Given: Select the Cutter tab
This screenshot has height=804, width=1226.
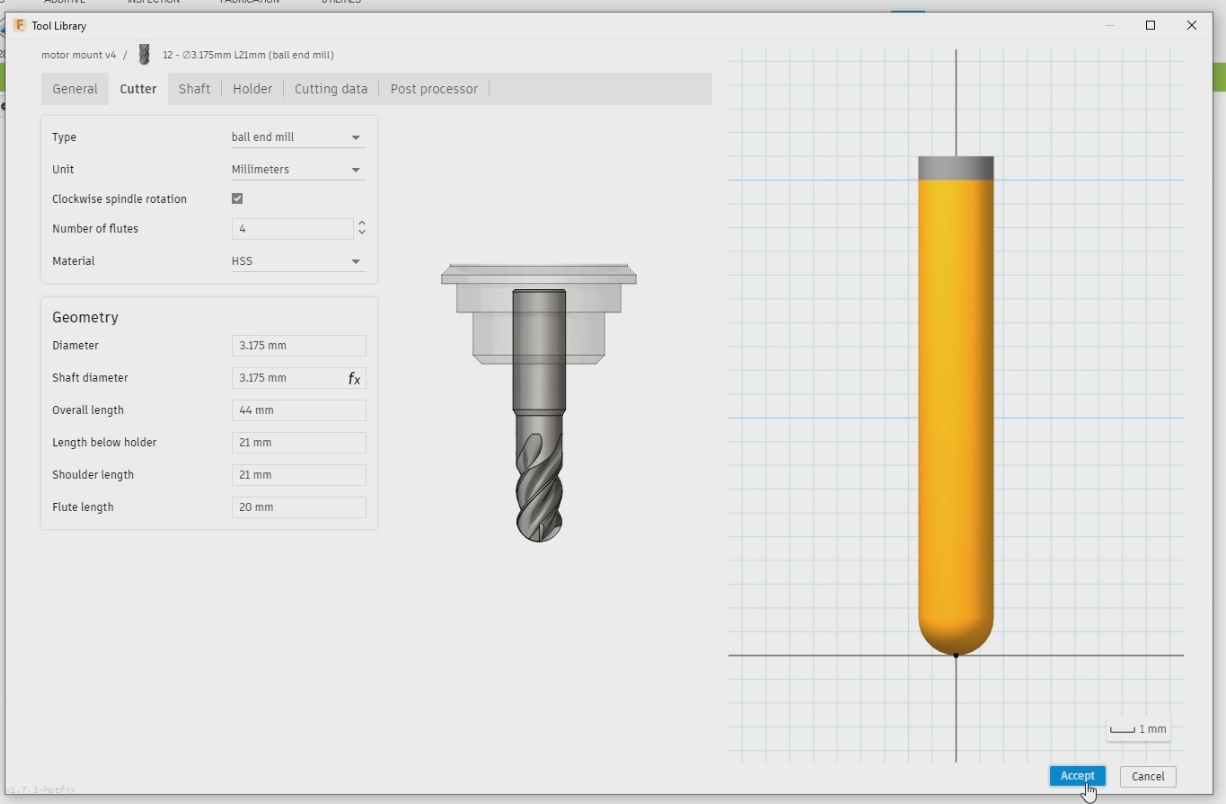Looking at the screenshot, I should [x=138, y=89].
